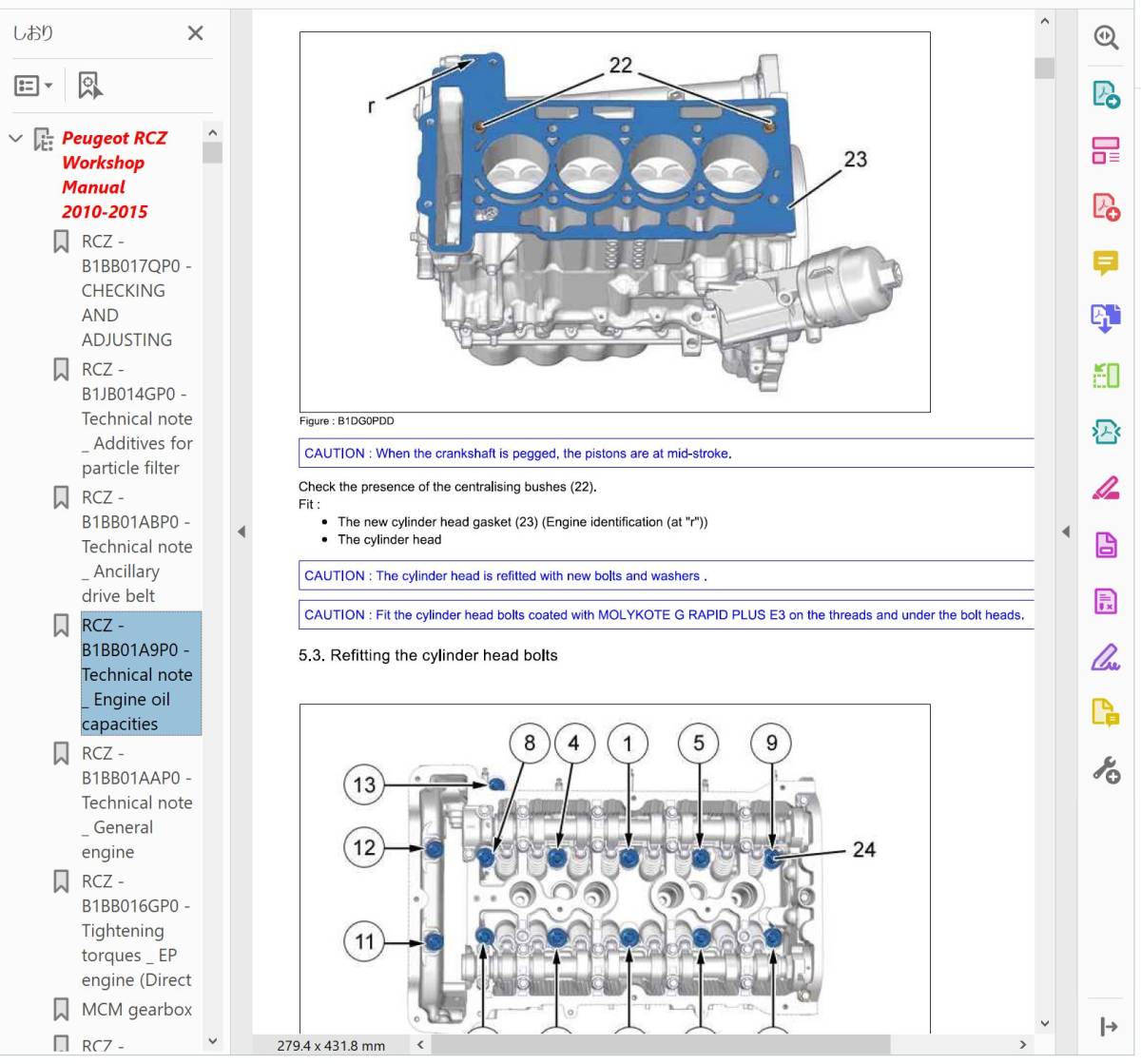Click the document vertical scroll down arrow
Image resolution: width=1141 pixels, height=1064 pixels.
point(1044,1023)
